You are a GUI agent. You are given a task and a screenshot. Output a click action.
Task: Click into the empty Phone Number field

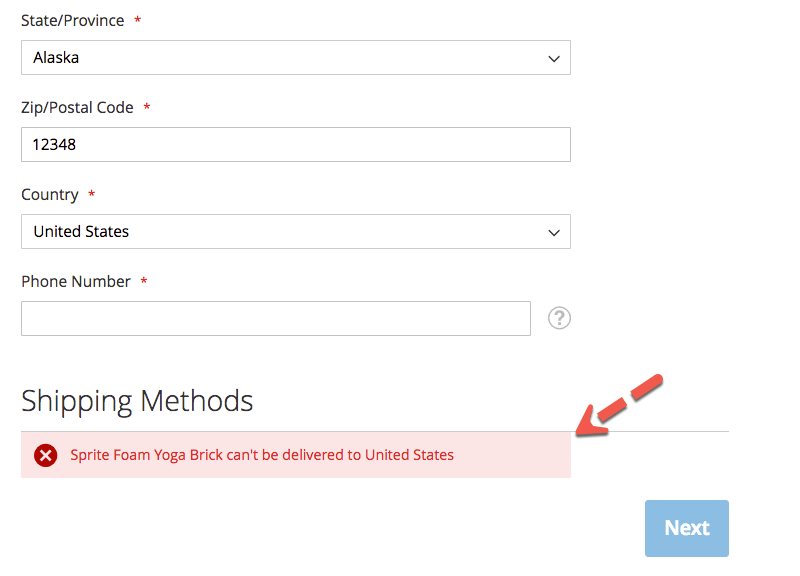pos(275,319)
